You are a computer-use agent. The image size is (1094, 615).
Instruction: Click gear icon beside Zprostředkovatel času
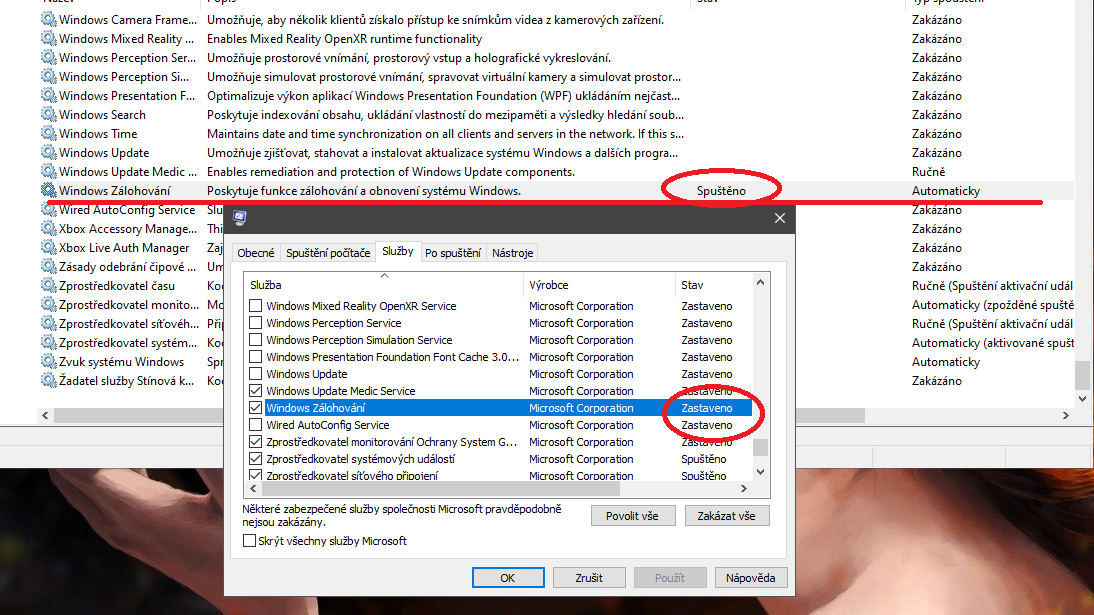[x=48, y=286]
